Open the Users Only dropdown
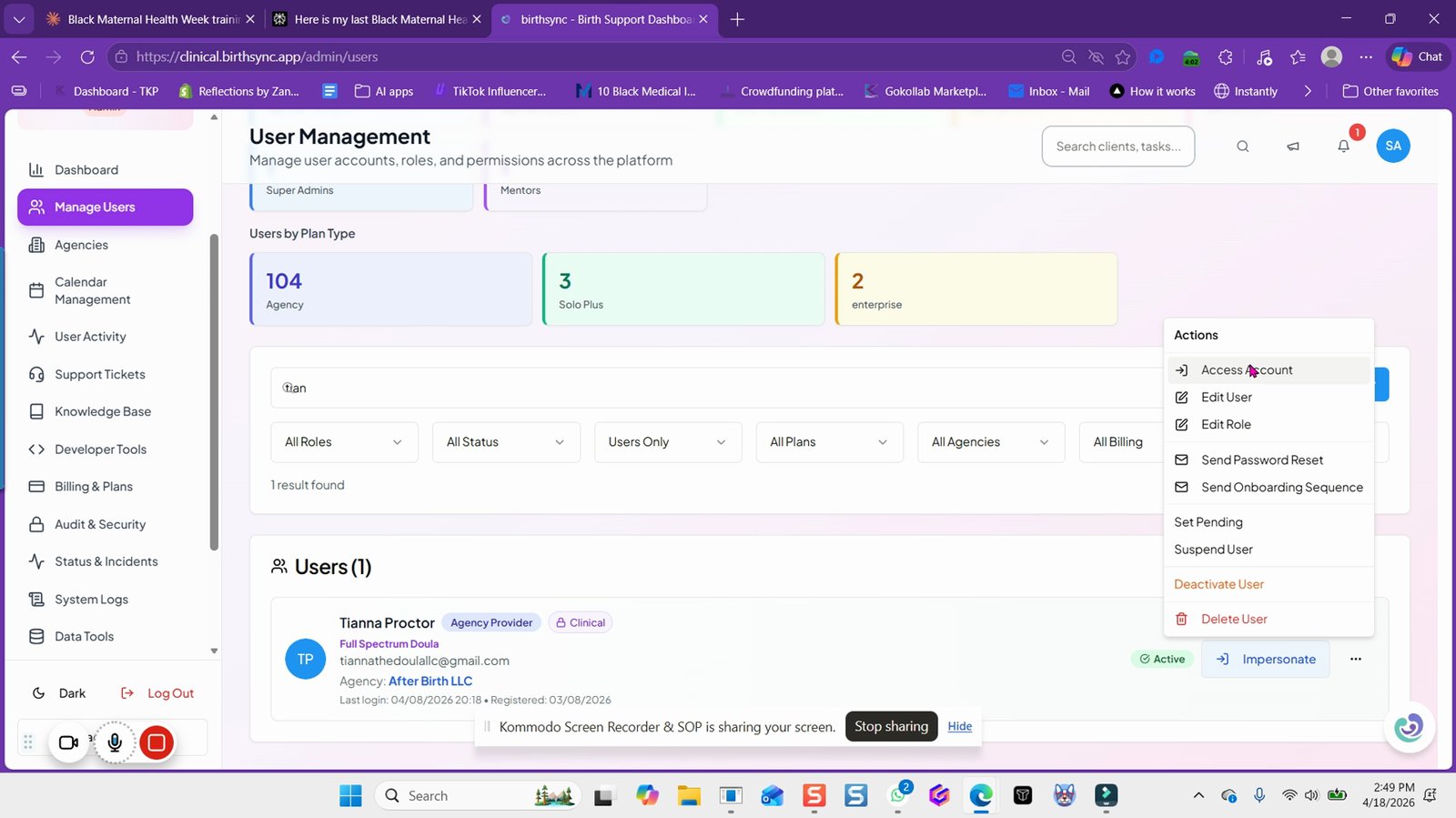This screenshot has width=1456, height=818. pos(668,442)
